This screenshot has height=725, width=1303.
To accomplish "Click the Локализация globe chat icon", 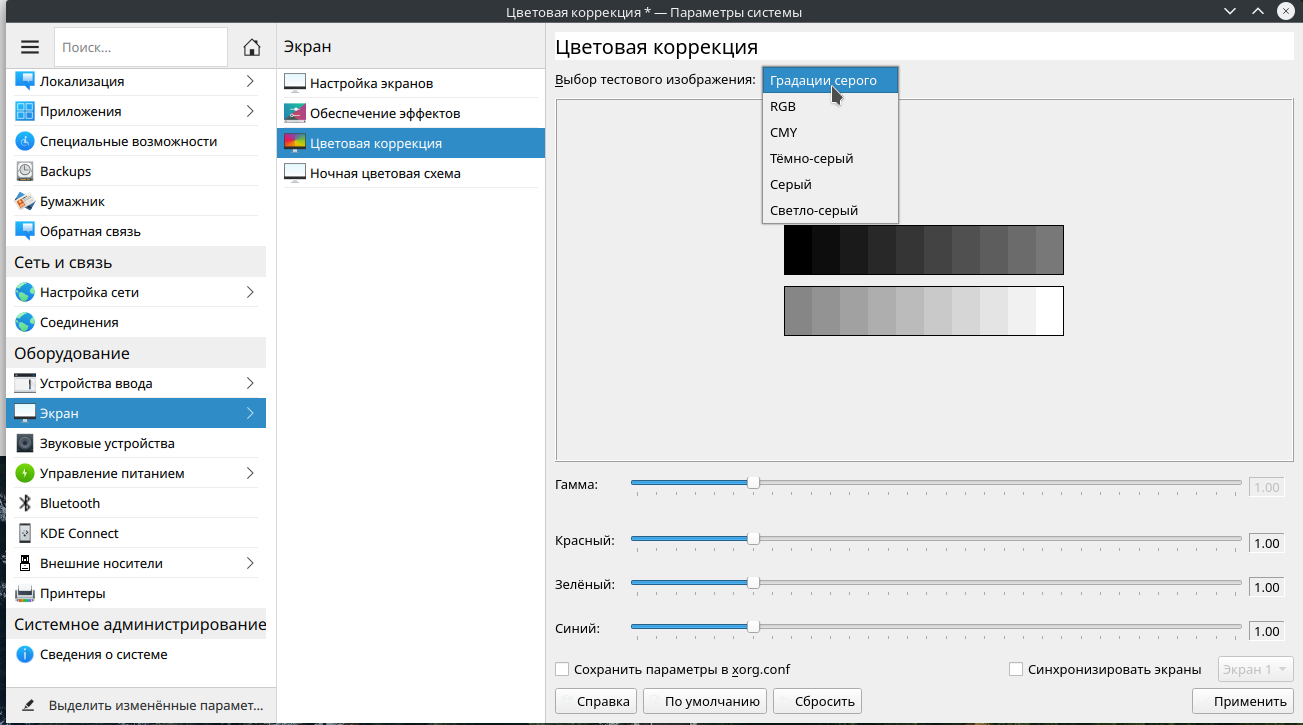I will tap(25, 81).
